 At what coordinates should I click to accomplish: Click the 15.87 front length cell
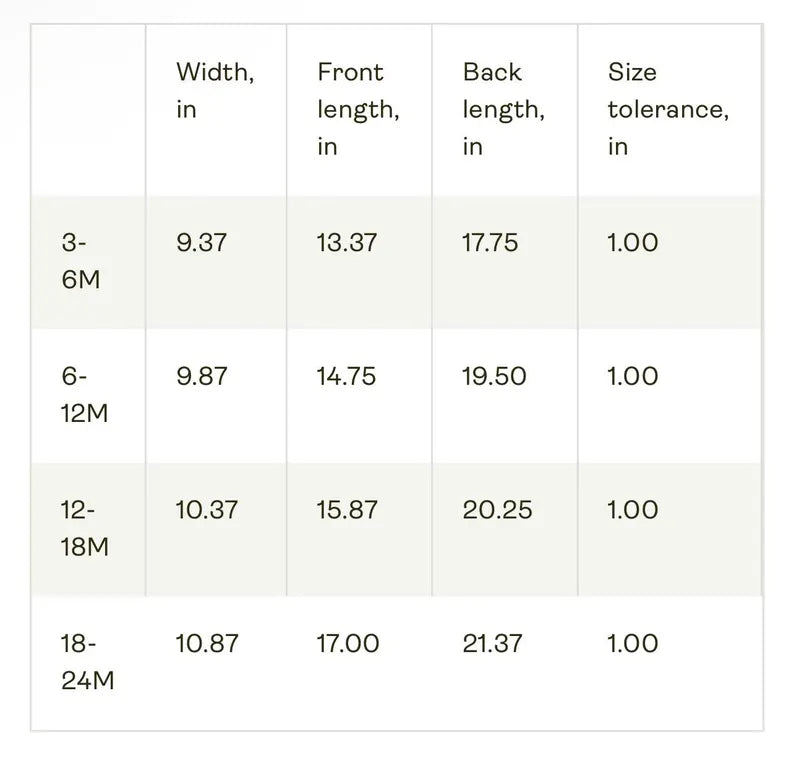(347, 509)
